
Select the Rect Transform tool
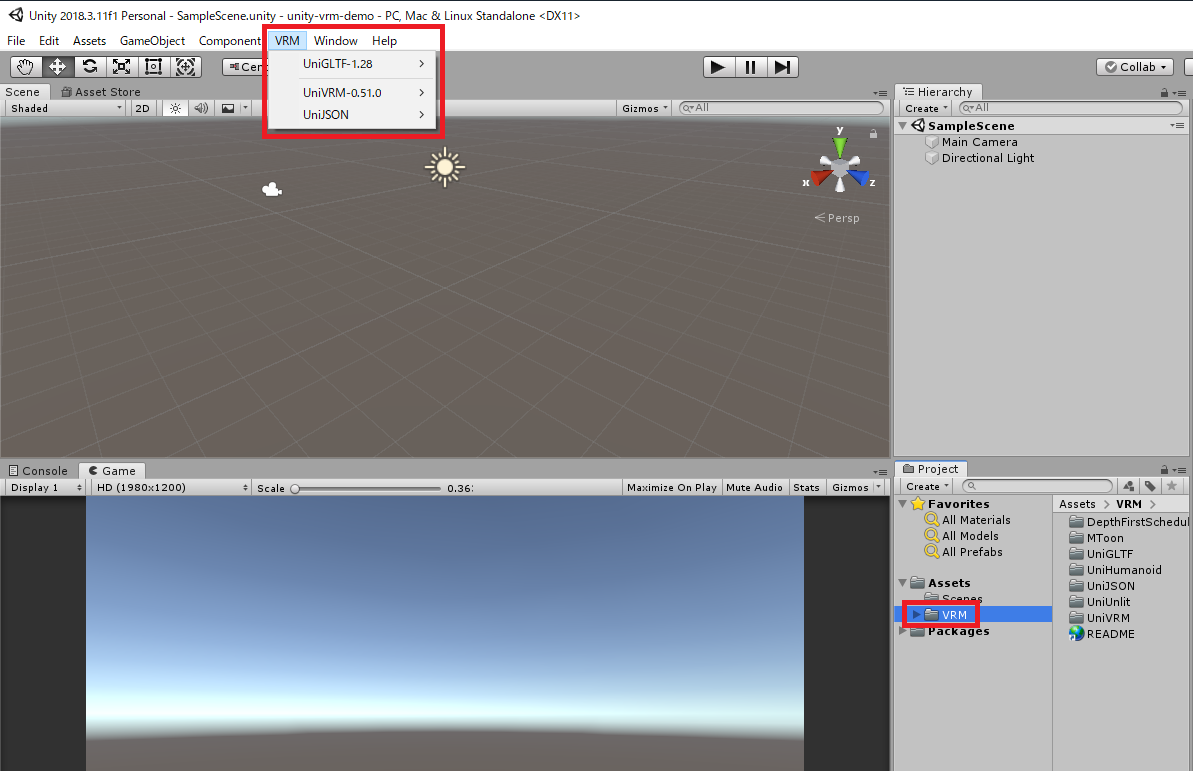tap(153, 67)
